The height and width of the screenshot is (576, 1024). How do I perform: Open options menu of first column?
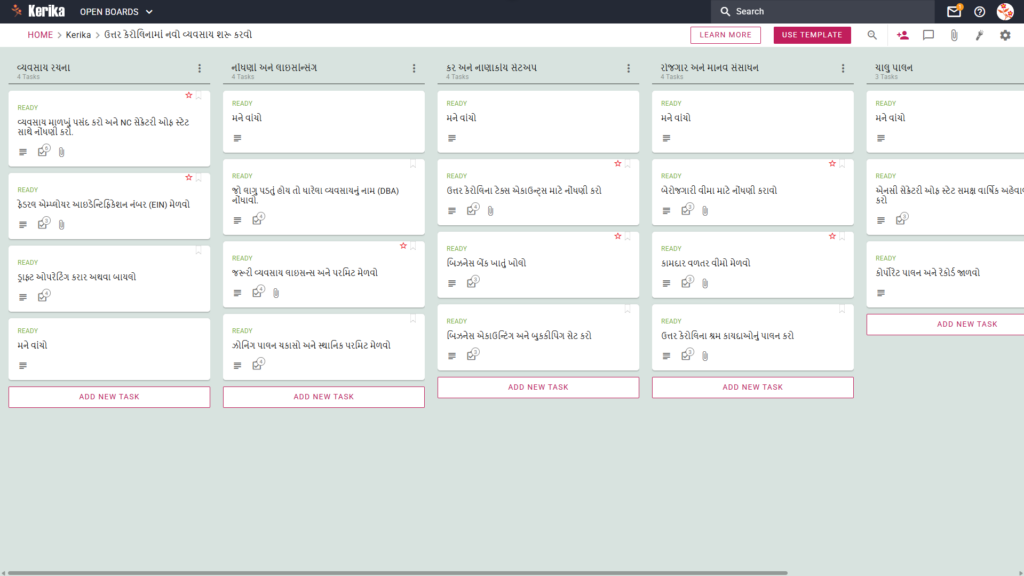click(x=199, y=68)
